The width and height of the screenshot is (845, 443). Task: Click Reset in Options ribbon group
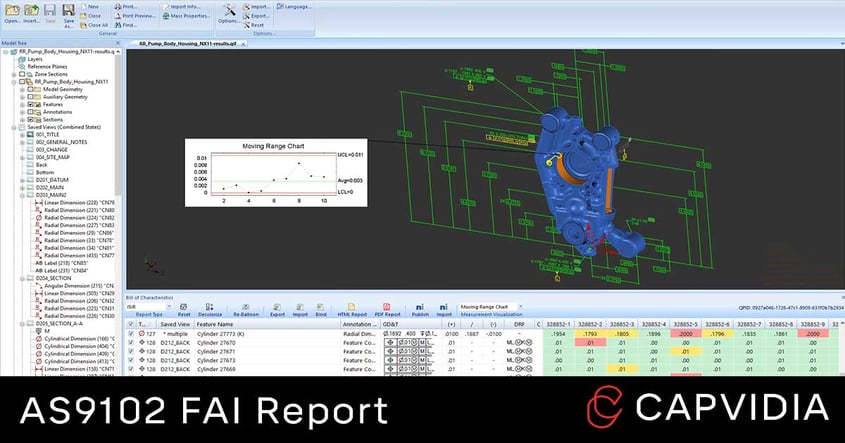(254, 25)
